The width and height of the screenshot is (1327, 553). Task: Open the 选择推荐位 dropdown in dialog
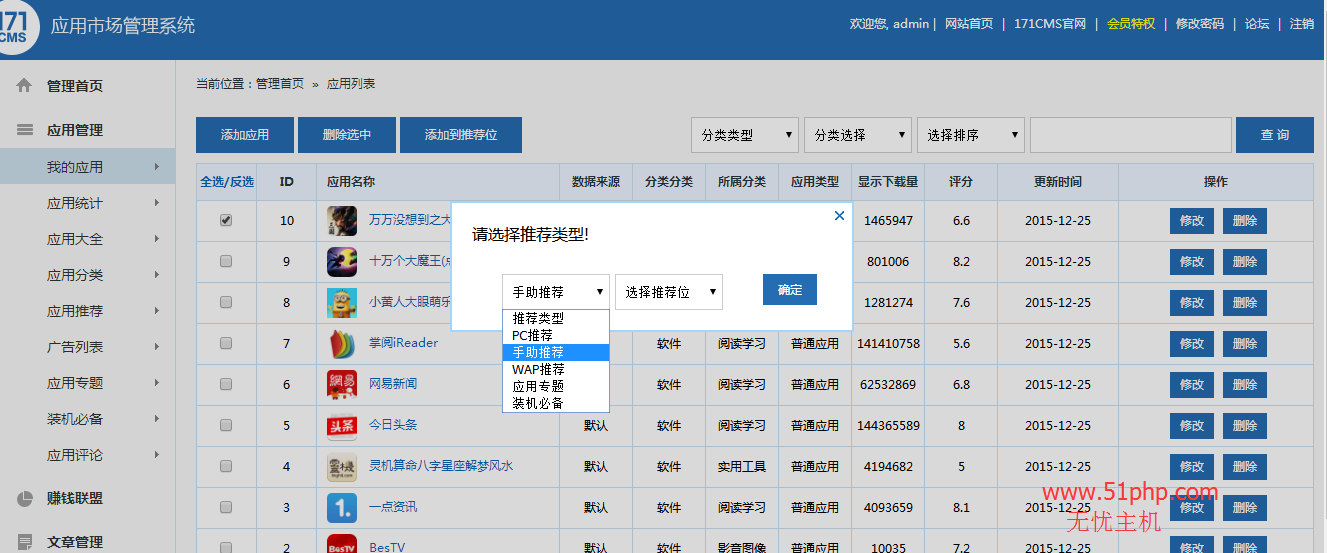(x=668, y=292)
